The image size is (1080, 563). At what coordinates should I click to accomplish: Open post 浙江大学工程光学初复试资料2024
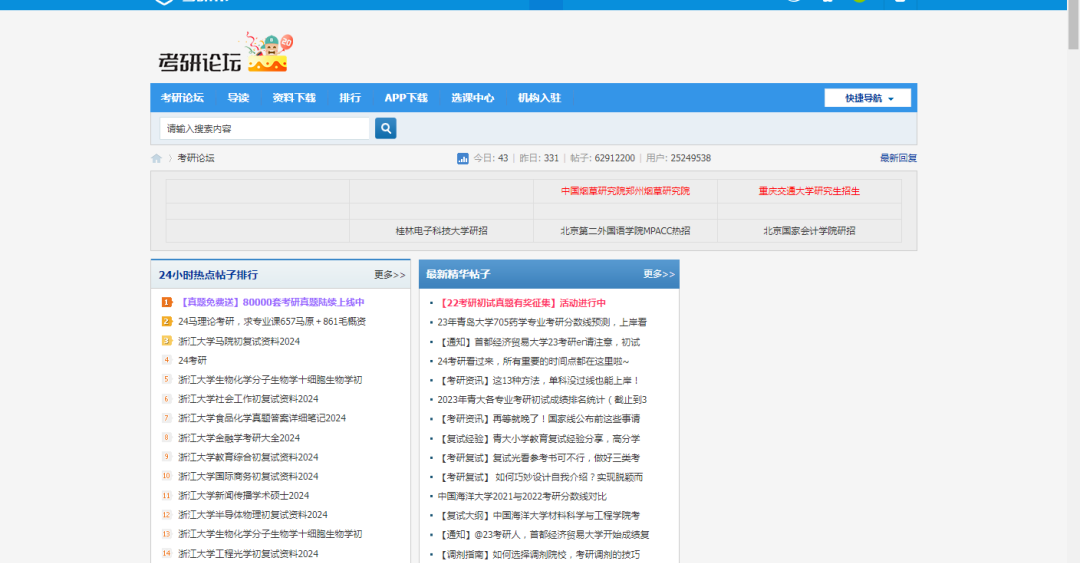(248, 553)
